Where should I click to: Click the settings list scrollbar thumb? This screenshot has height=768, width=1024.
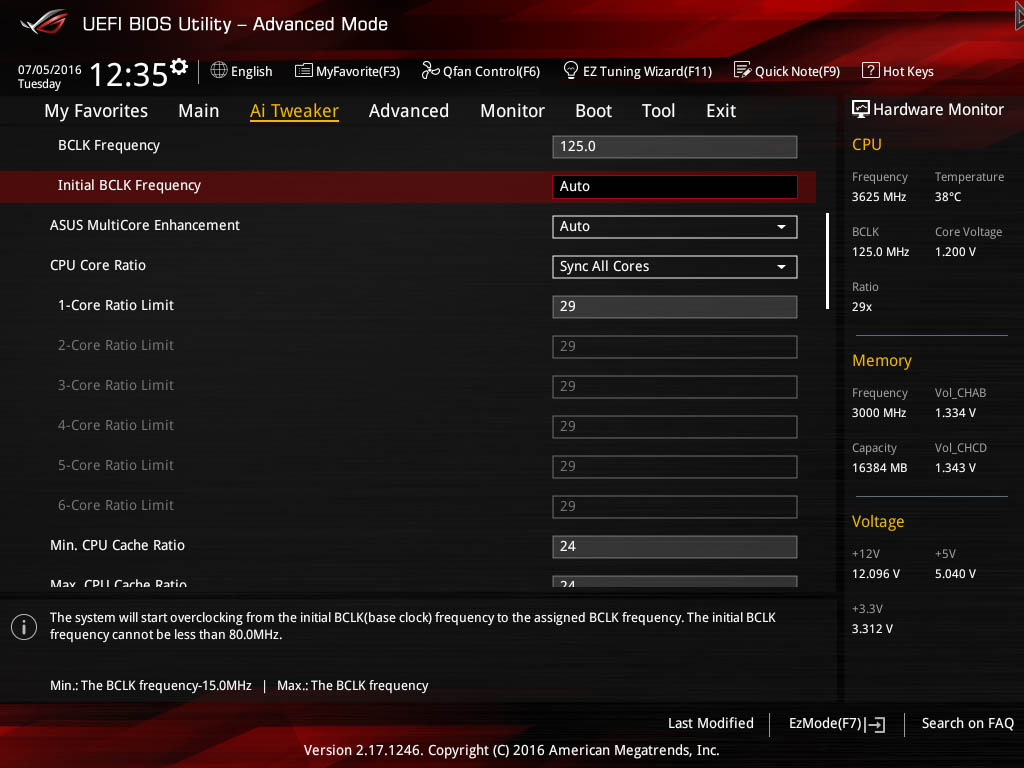pos(827,261)
